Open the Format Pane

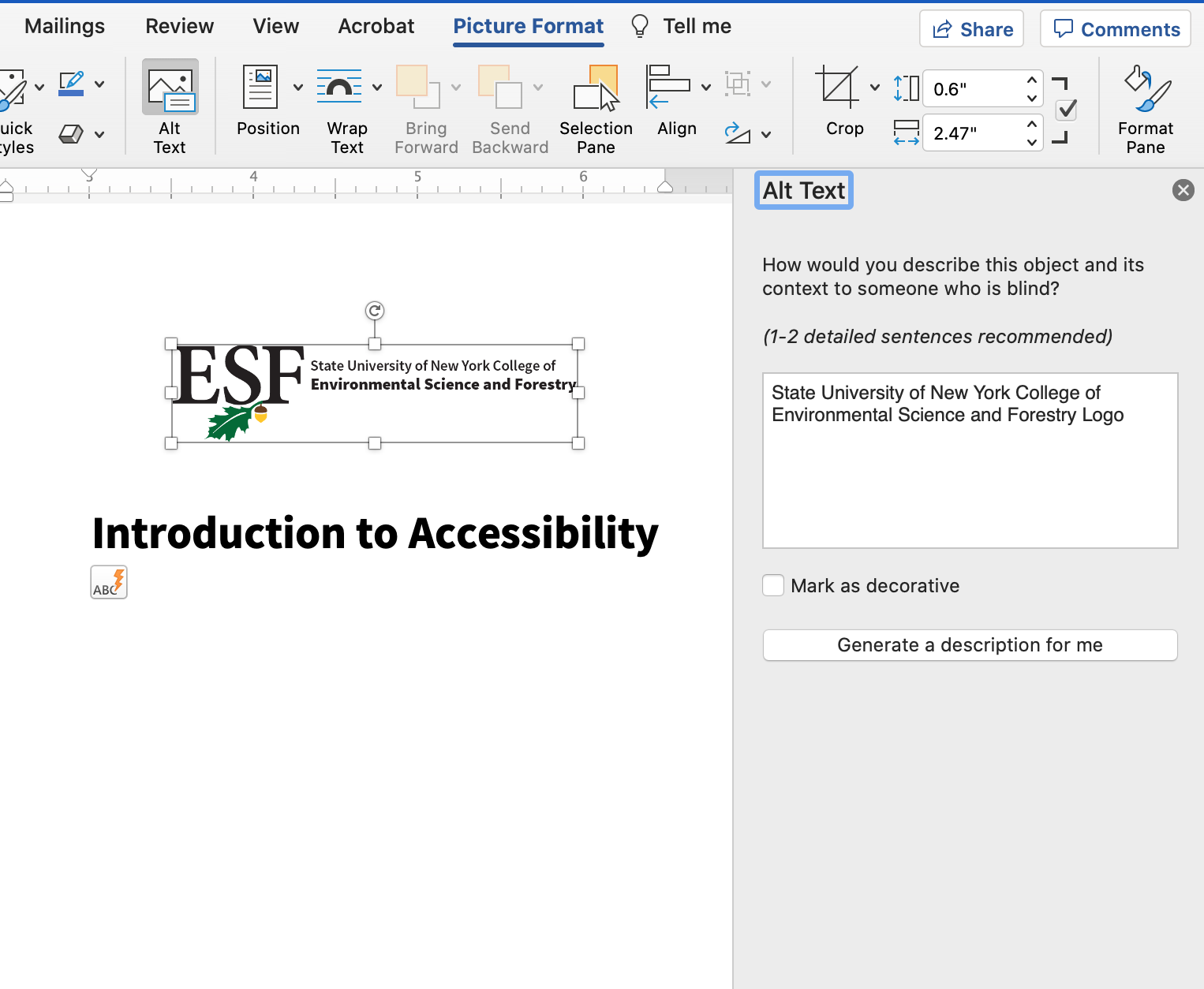pos(1146,109)
